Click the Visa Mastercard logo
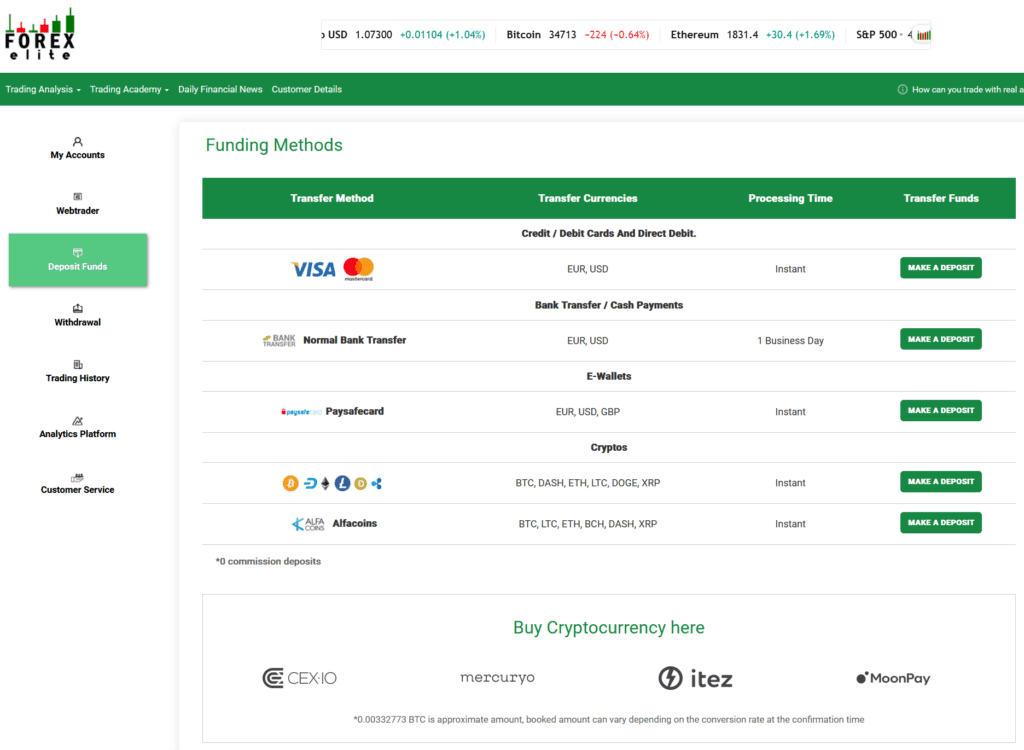The image size is (1024, 750). (330, 268)
